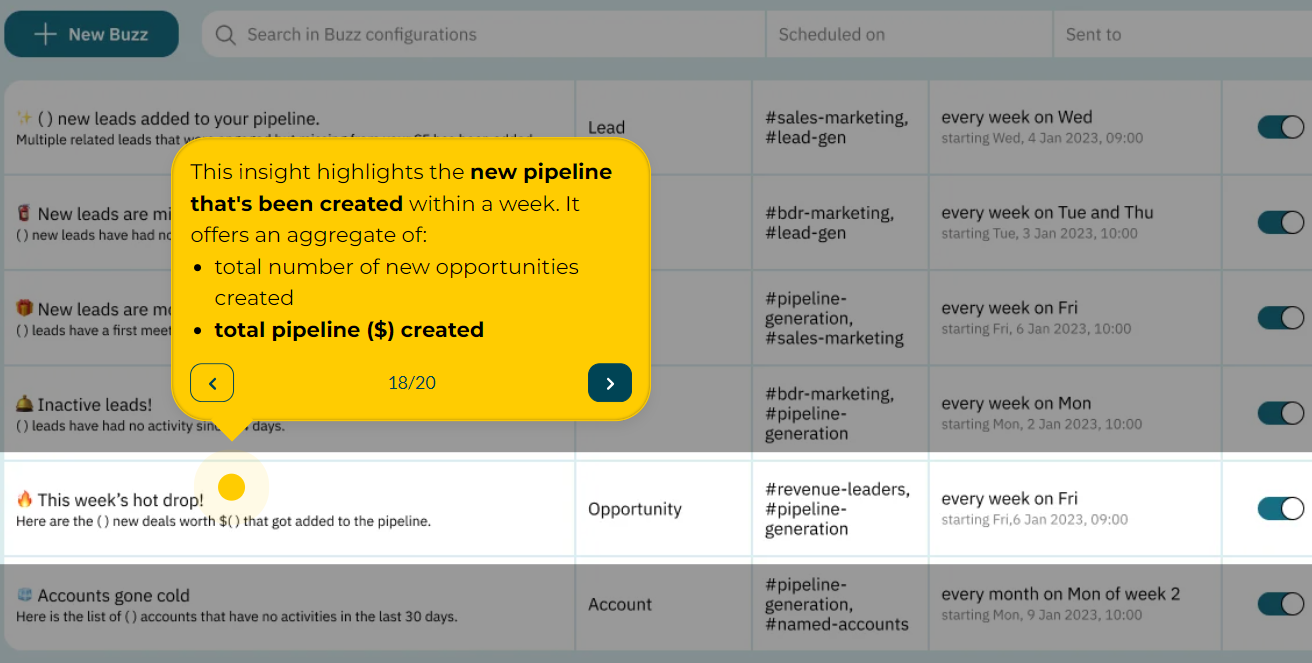Click the ice icon beside Accounts gone cold
This screenshot has width=1312, height=663.
coord(24,595)
